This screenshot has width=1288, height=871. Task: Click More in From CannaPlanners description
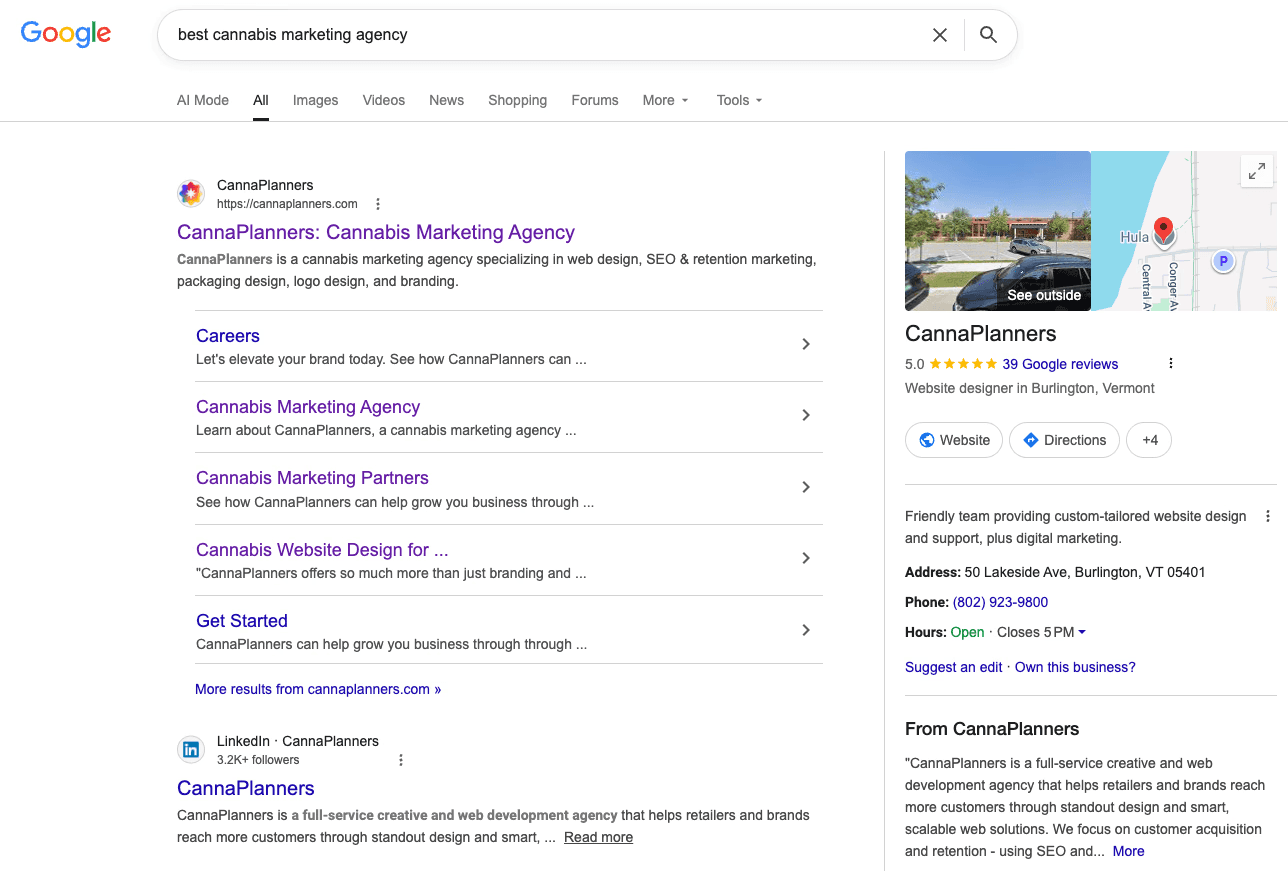coord(1128,851)
